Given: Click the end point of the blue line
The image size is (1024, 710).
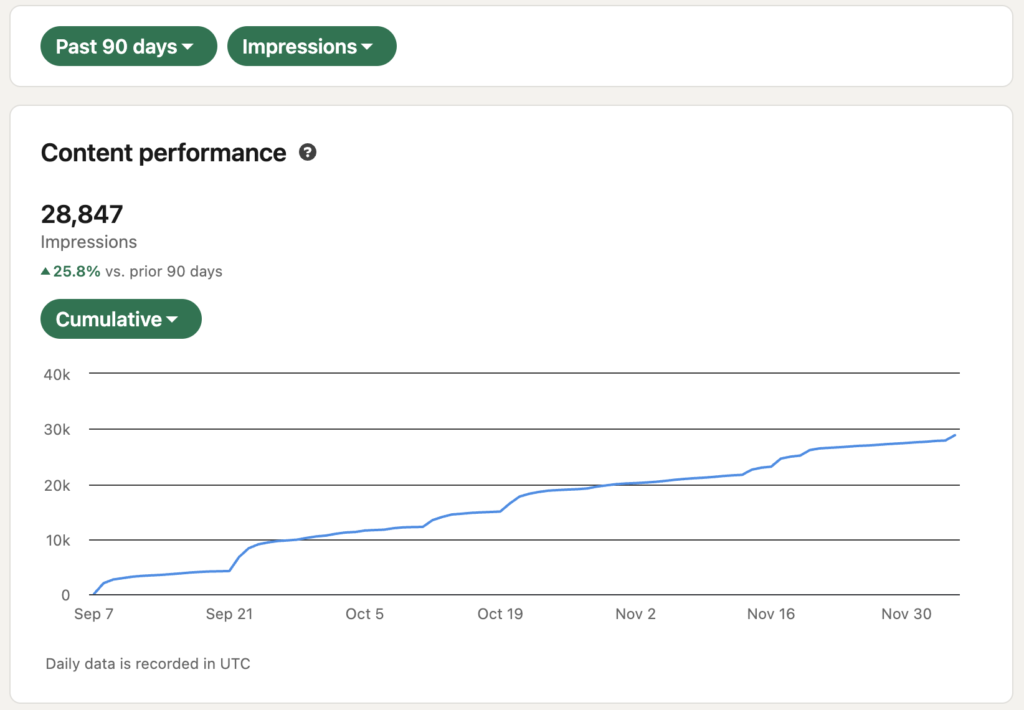Looking at the screenshot, I should click(x=955, y=435).
